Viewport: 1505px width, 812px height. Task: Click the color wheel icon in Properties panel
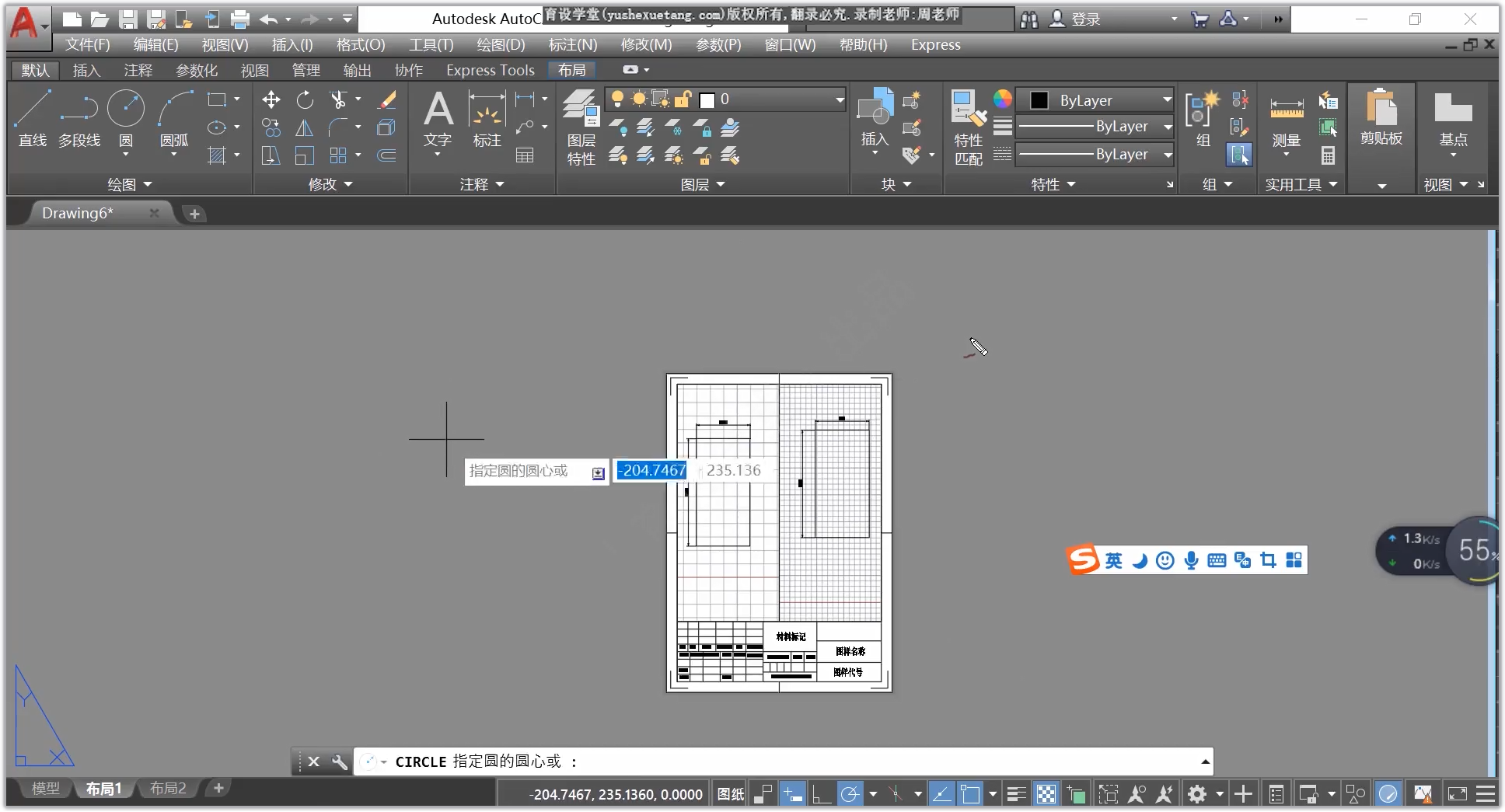pyautogui.click(x=1003, y=99)
